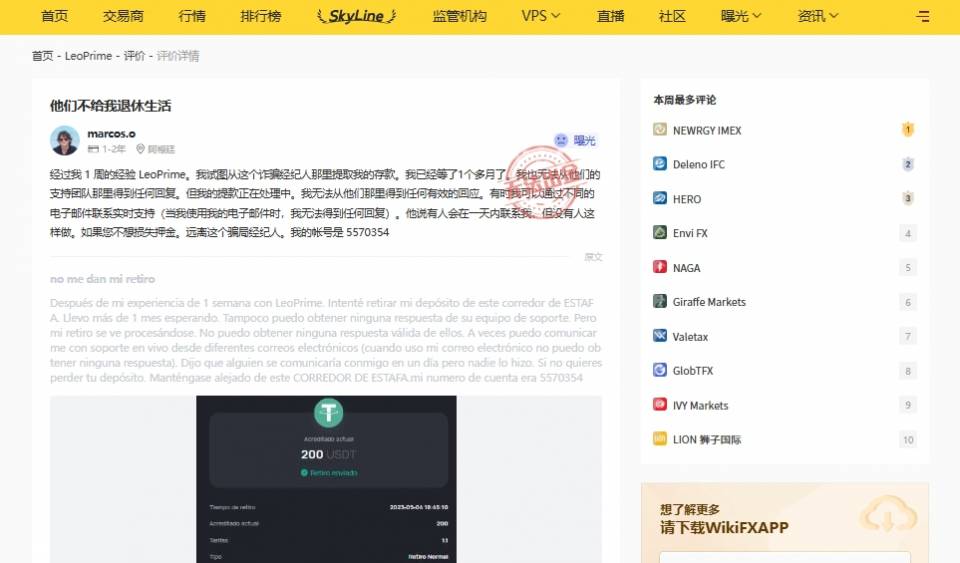Screen dimensions: 960x563
Task: Click the Valetax broker logo icon
Action: pos(659,335)
